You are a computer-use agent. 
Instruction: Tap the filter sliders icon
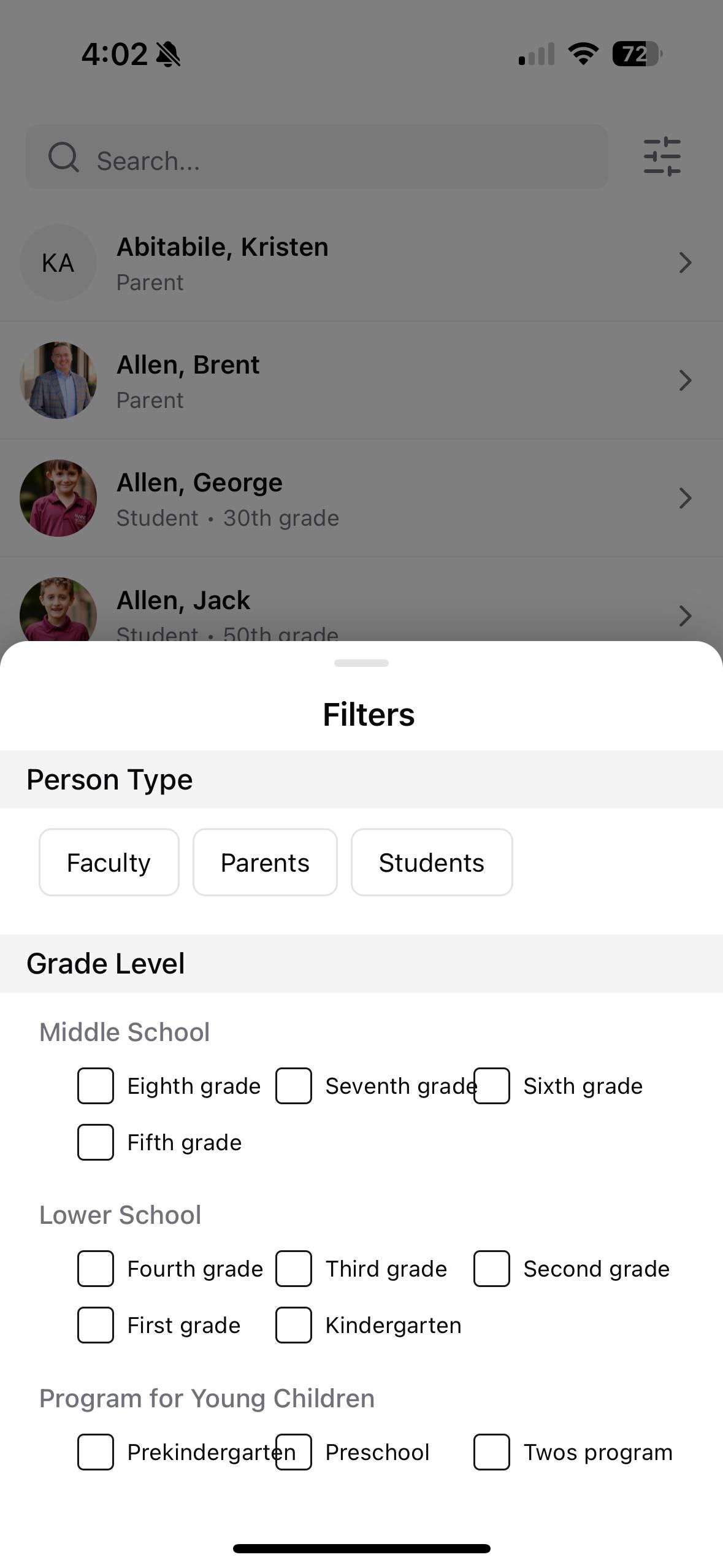click(662, 157)
